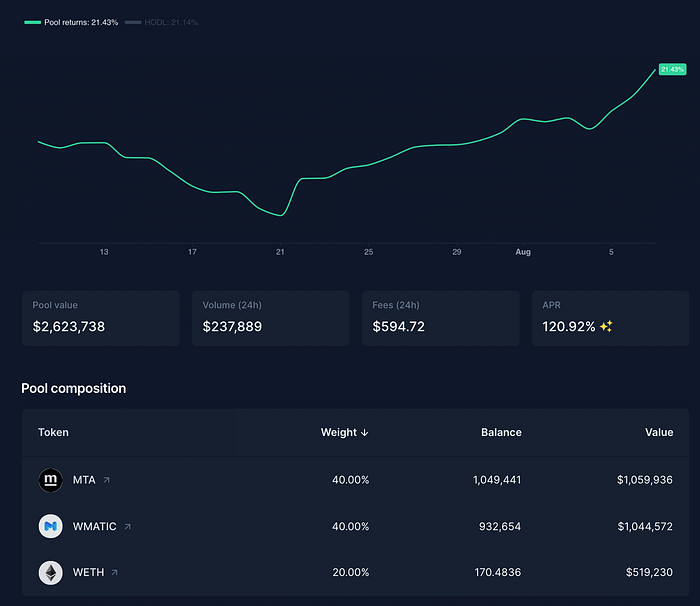
Task: Select the Volume (24h) stat card
Action: click(x=271, y=318)
